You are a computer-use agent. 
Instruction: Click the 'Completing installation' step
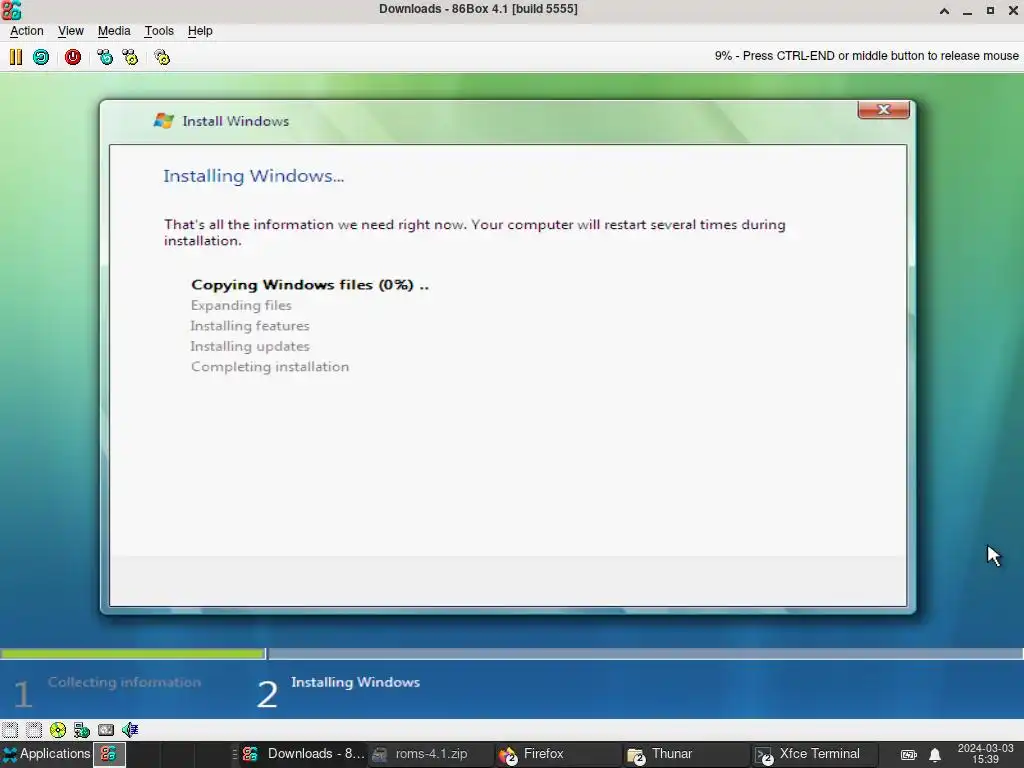click(x=270, y=366)
